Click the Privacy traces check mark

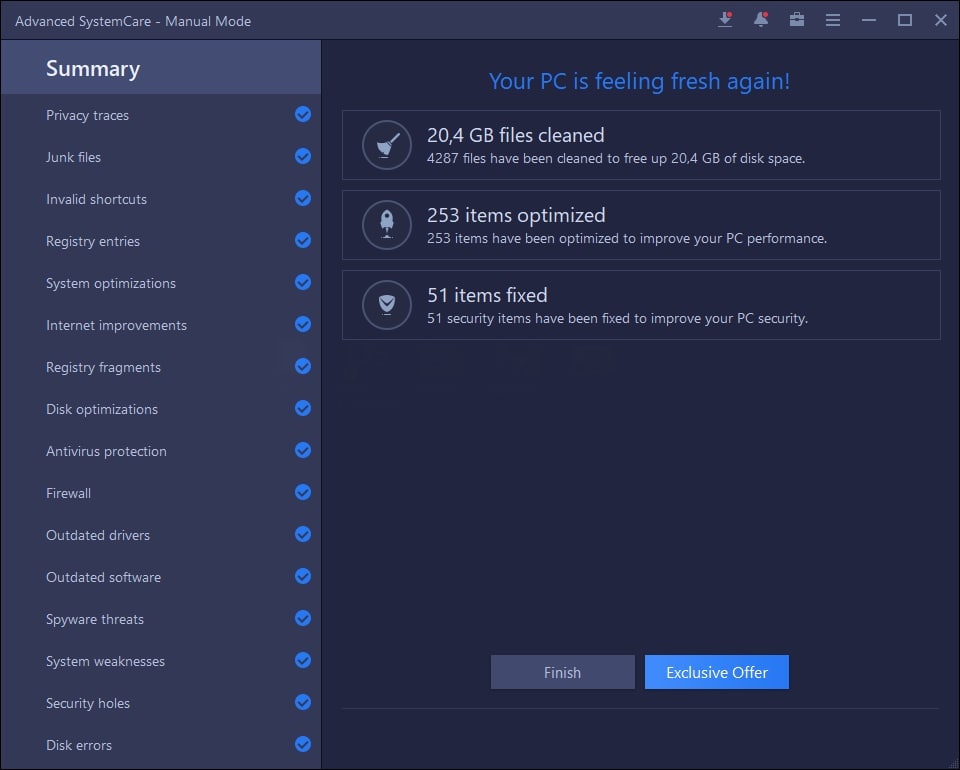pos(302,114)
